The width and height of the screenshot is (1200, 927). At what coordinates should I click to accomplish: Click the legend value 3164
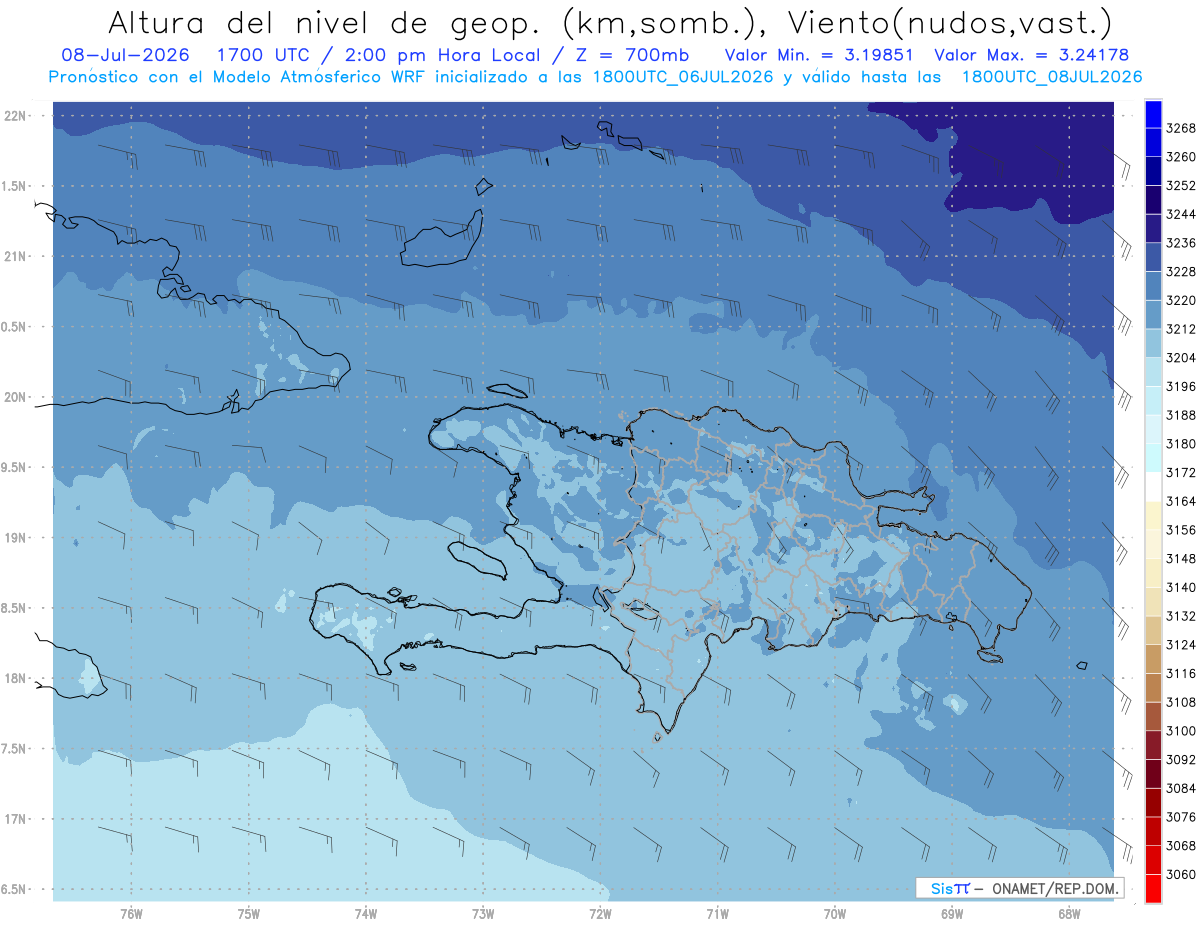pyautogui.click(x=1181, y=501)
